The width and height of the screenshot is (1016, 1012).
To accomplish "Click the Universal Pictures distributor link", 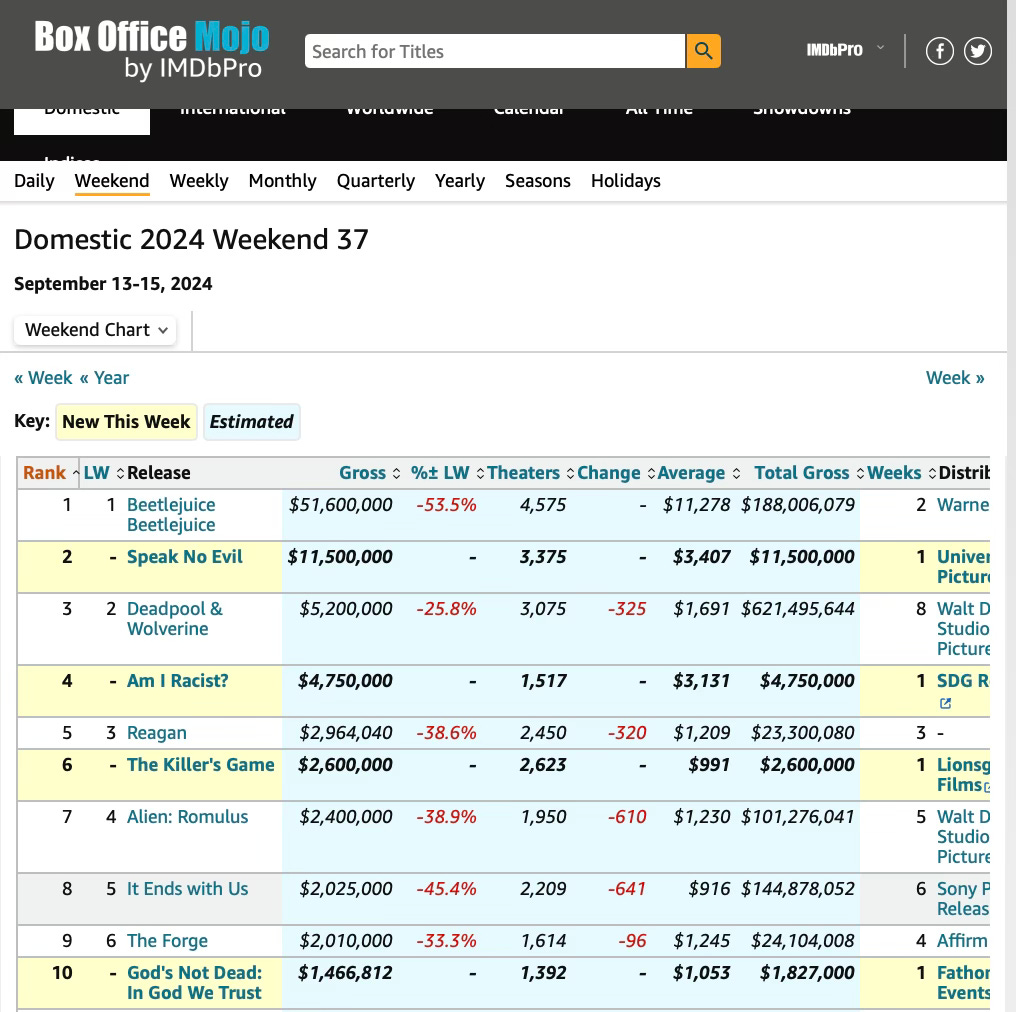I will point(963,567).
